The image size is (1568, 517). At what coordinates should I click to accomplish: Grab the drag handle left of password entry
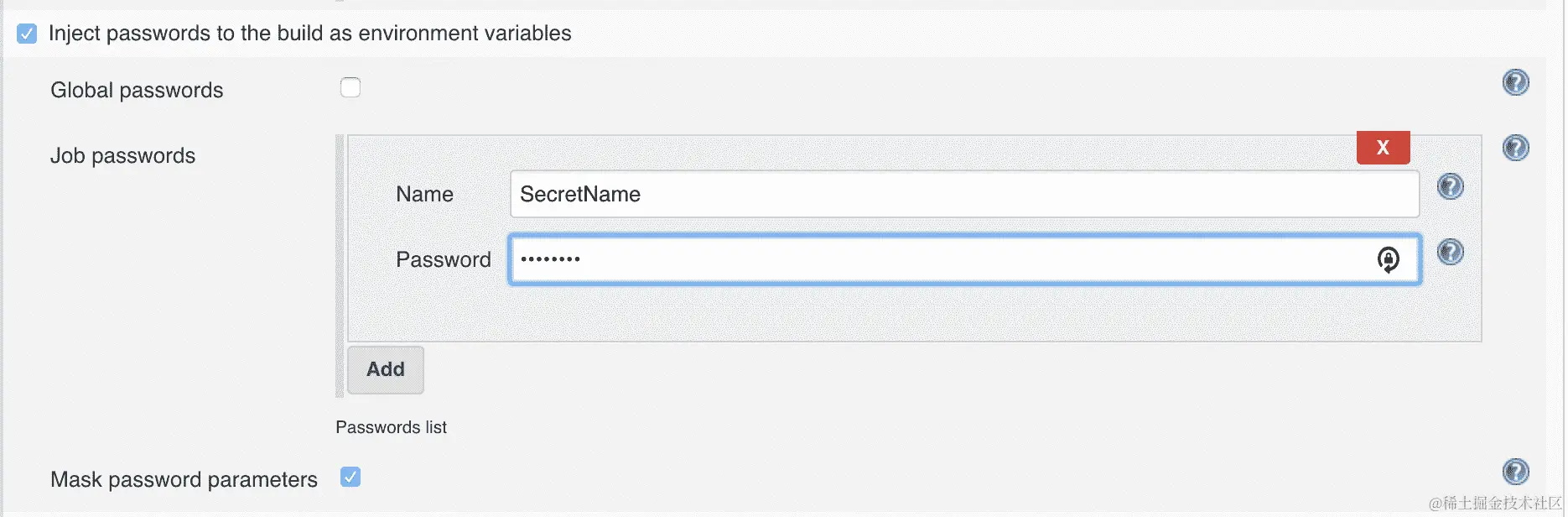[340, 264]
